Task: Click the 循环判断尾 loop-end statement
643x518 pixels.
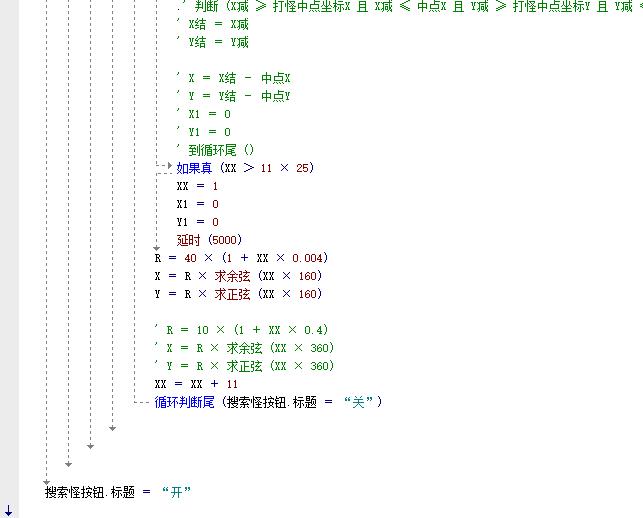Action: [268, 402]
